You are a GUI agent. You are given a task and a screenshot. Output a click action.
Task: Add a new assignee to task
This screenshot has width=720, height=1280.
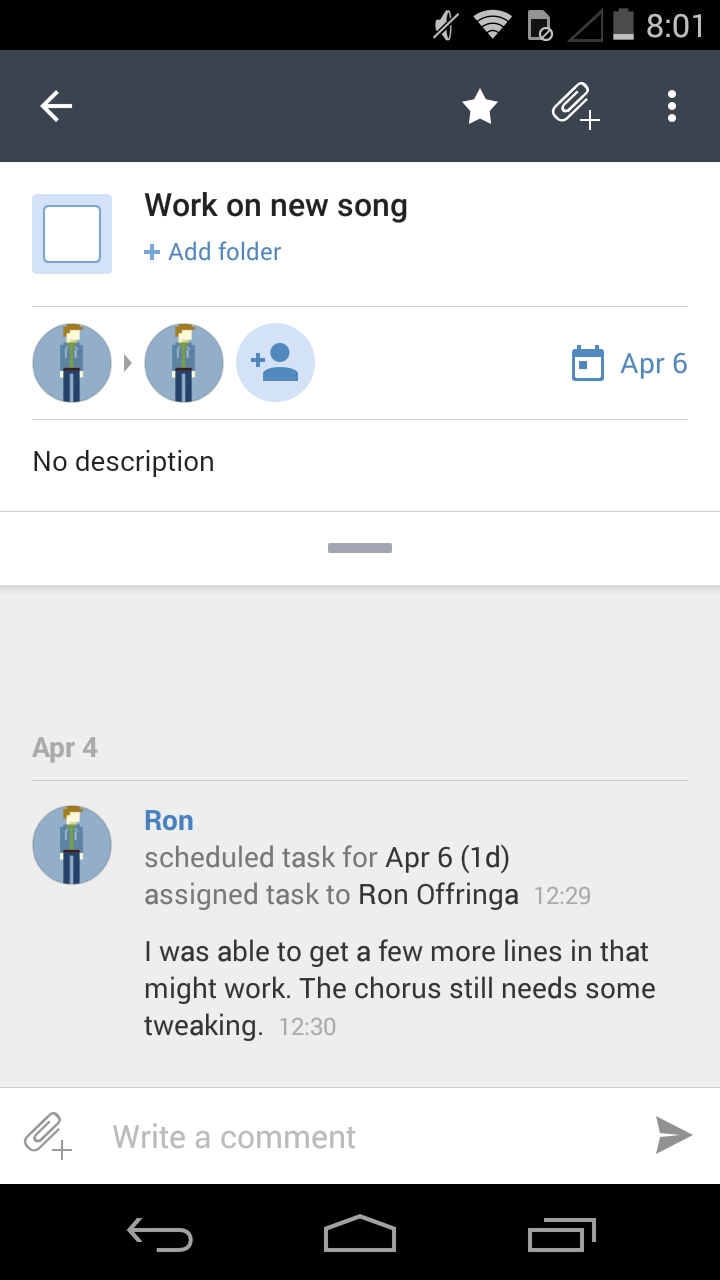275,363
